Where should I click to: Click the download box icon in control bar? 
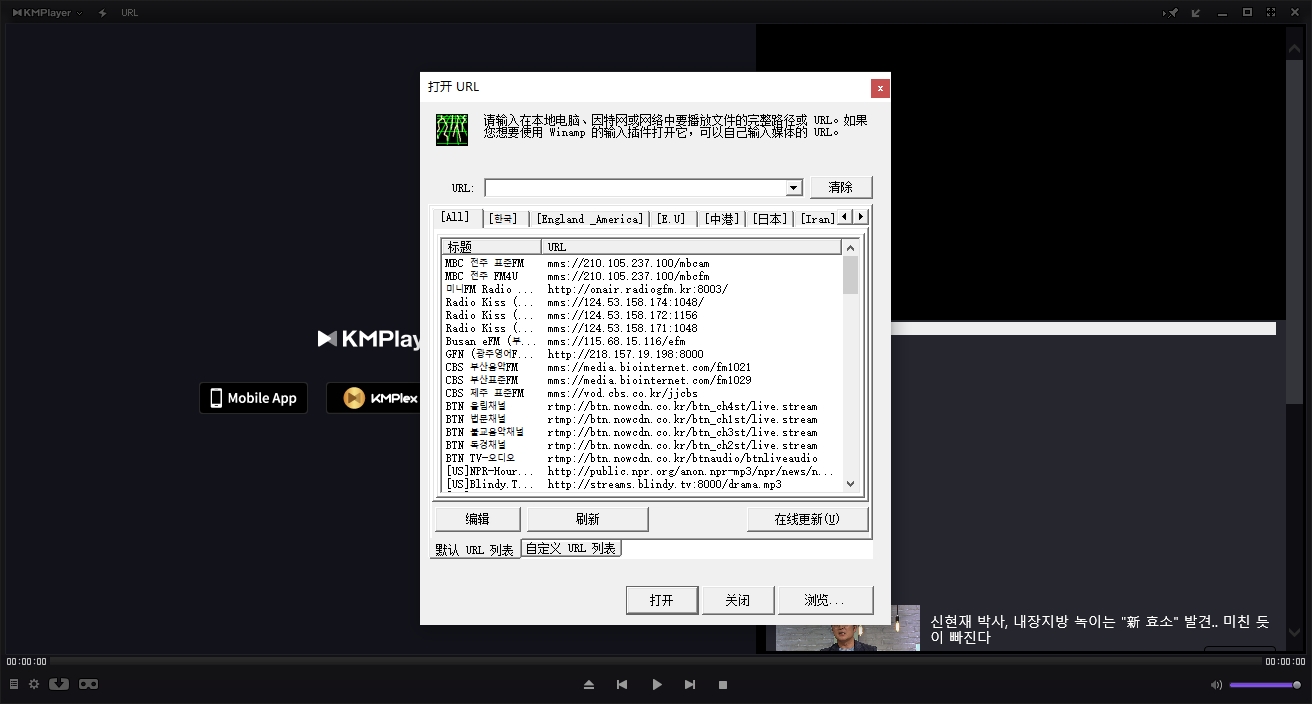(x=59, y=684)
